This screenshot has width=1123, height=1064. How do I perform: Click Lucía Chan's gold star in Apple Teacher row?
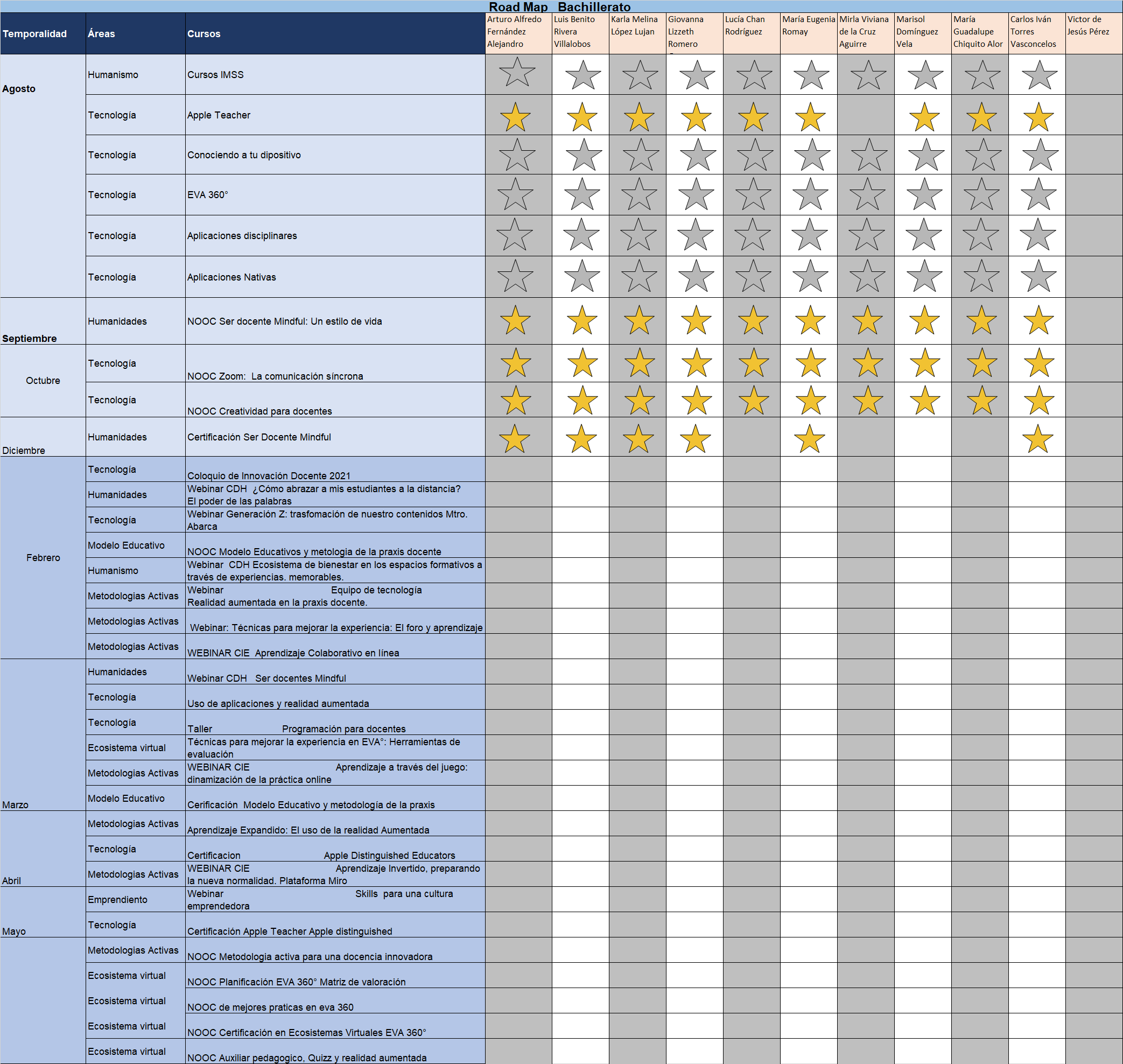point(753,117)
